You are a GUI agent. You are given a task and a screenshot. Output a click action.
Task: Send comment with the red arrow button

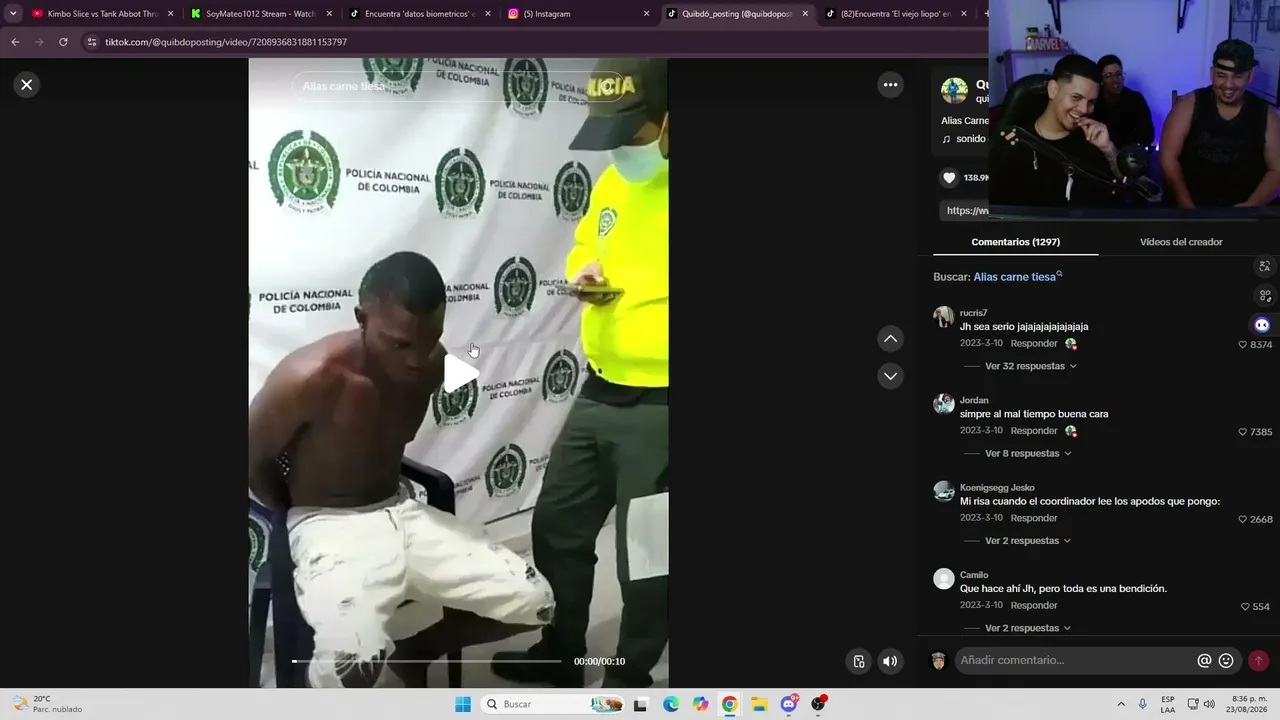point(1258,661)
